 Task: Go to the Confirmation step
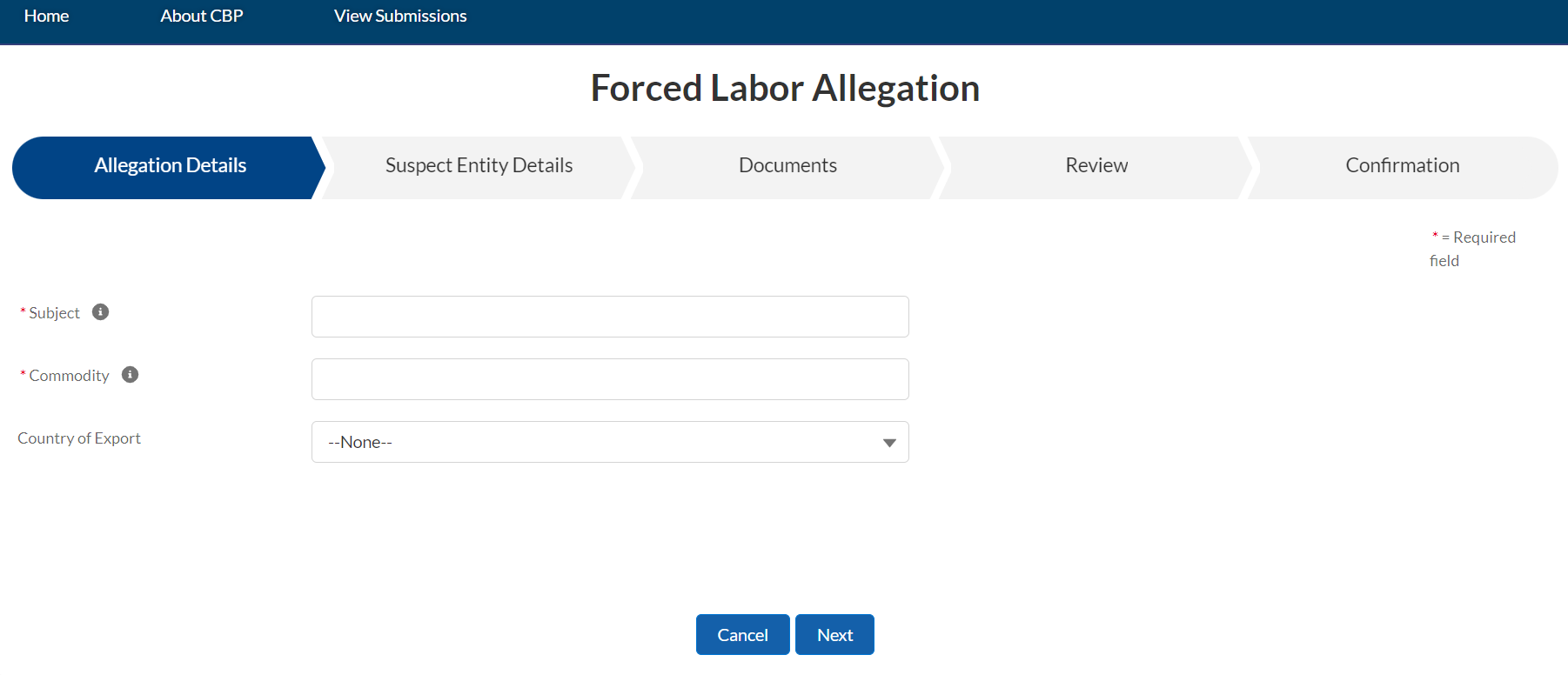click(1402, 166)
